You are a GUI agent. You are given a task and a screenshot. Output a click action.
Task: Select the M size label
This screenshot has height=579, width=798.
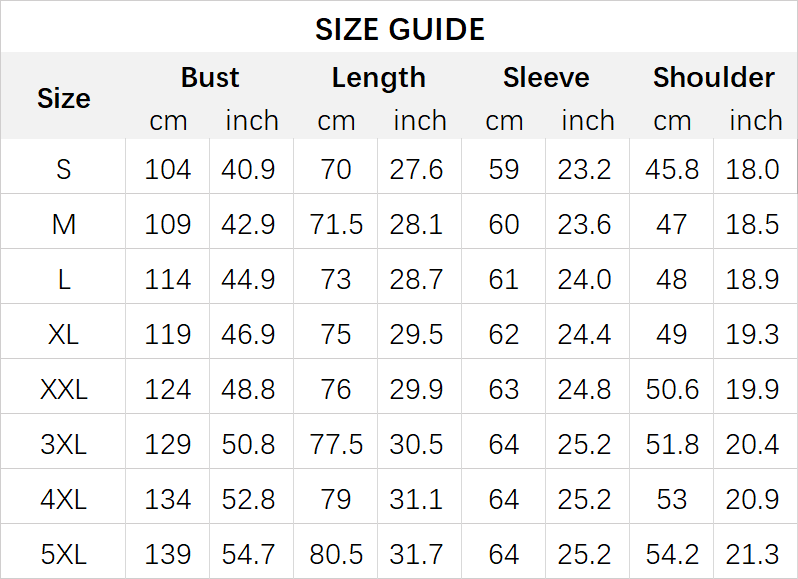63,224
